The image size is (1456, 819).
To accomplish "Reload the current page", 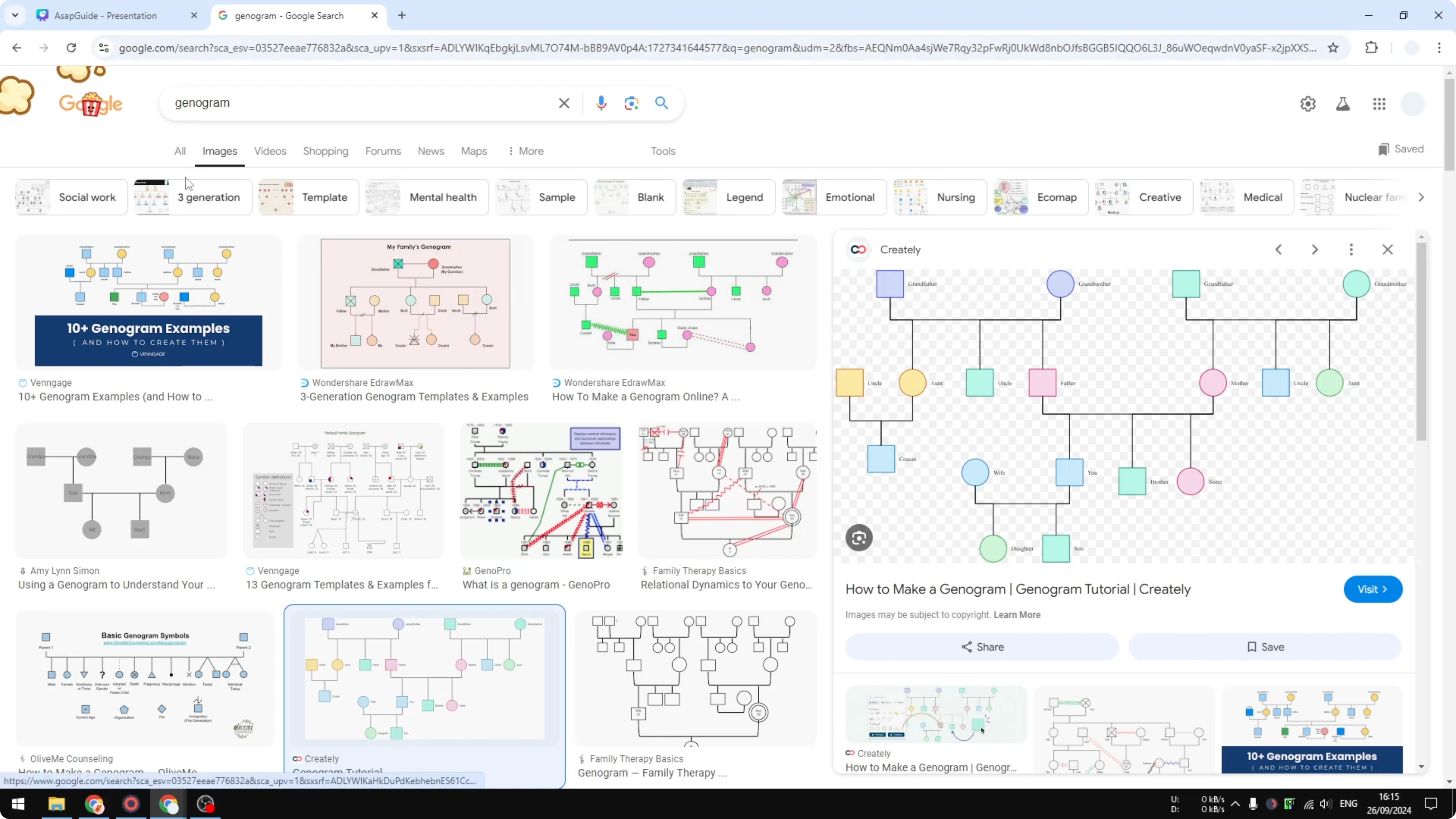I will (71, 48).
